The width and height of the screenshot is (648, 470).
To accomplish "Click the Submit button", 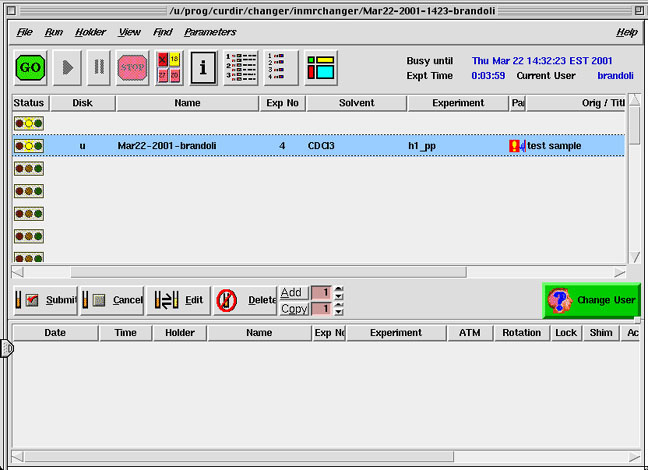I will click(x=45, y=300).
